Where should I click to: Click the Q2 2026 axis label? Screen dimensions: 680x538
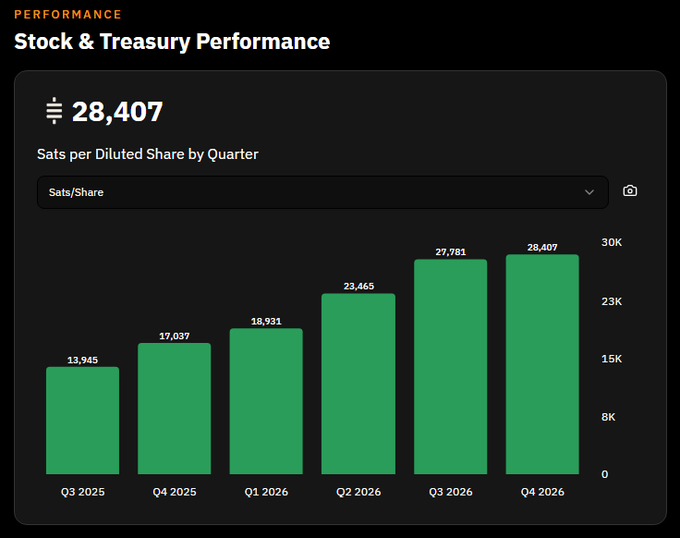pyautogui.click(x=358, y=492)
